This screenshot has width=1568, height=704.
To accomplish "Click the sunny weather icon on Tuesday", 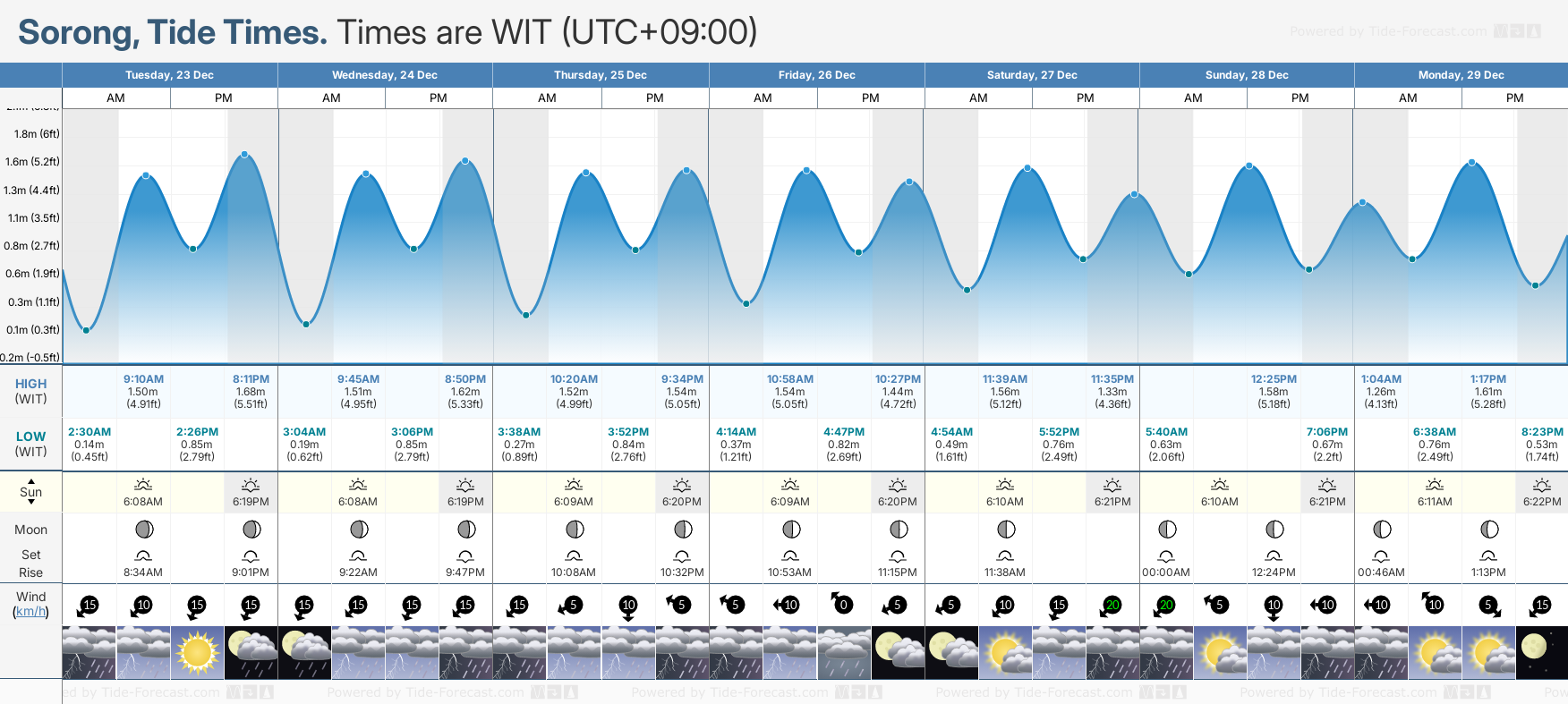I will click(x=197, y=652).
